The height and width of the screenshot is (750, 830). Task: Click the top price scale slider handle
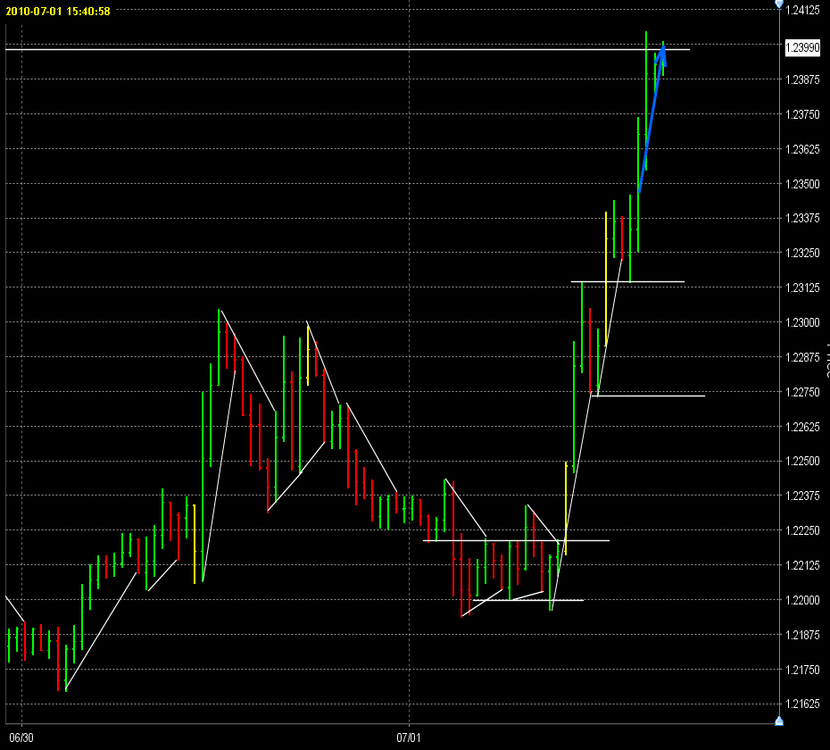coord(779,4)
